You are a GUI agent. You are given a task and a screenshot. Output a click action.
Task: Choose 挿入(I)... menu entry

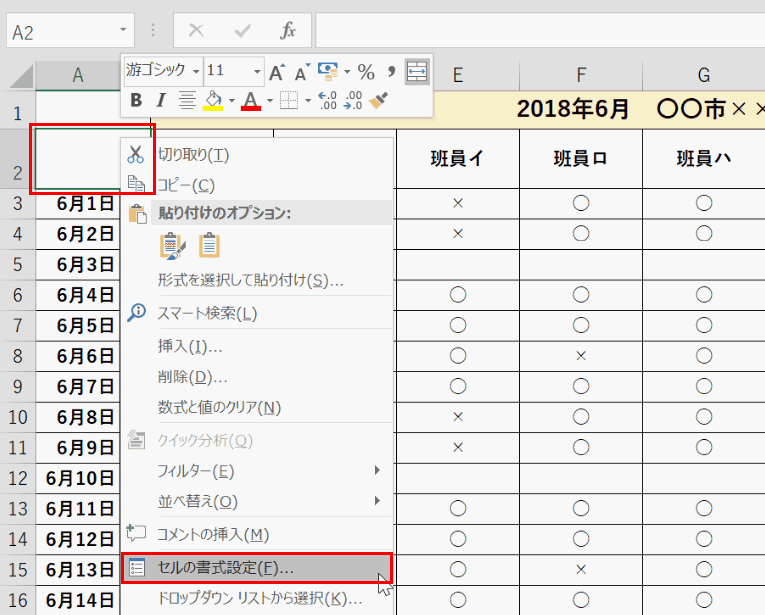point(257,346)
